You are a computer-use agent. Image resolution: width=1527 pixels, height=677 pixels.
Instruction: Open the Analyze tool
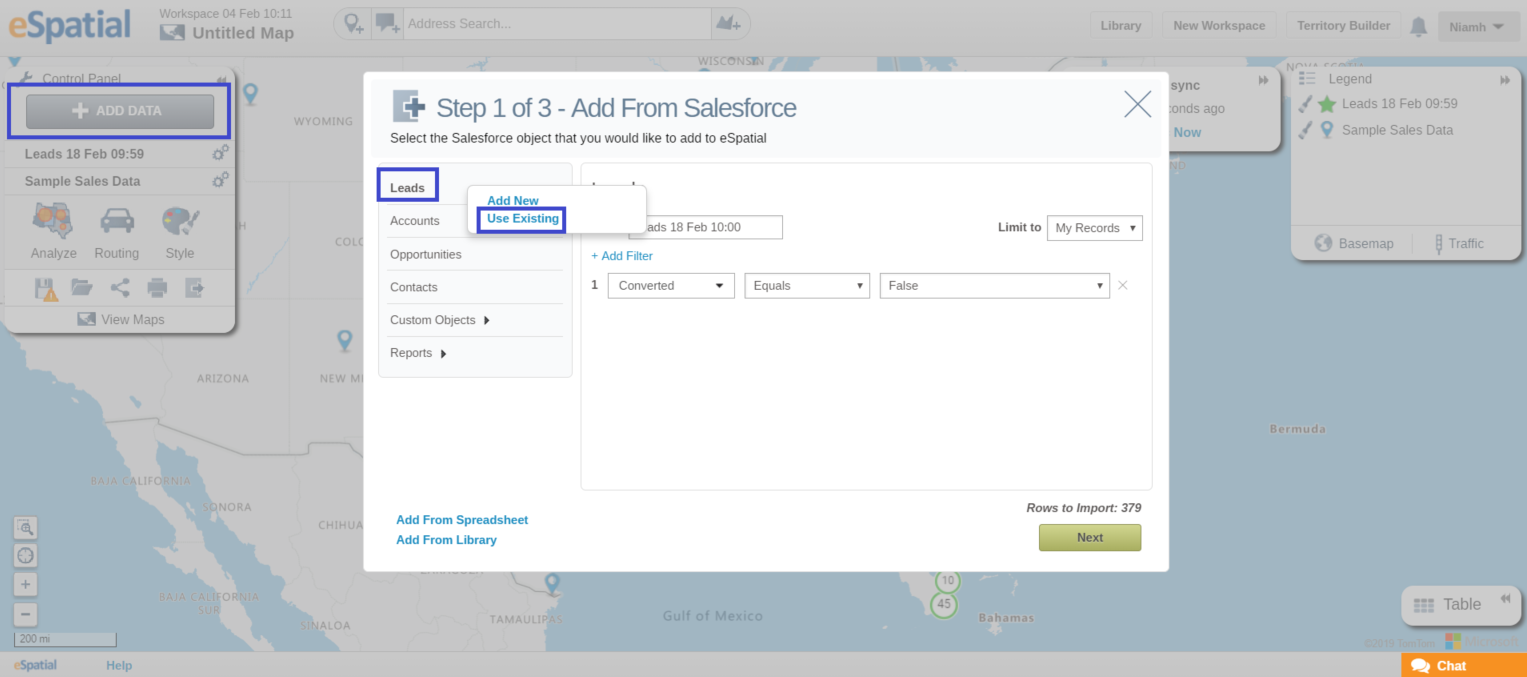click(54, 231)
